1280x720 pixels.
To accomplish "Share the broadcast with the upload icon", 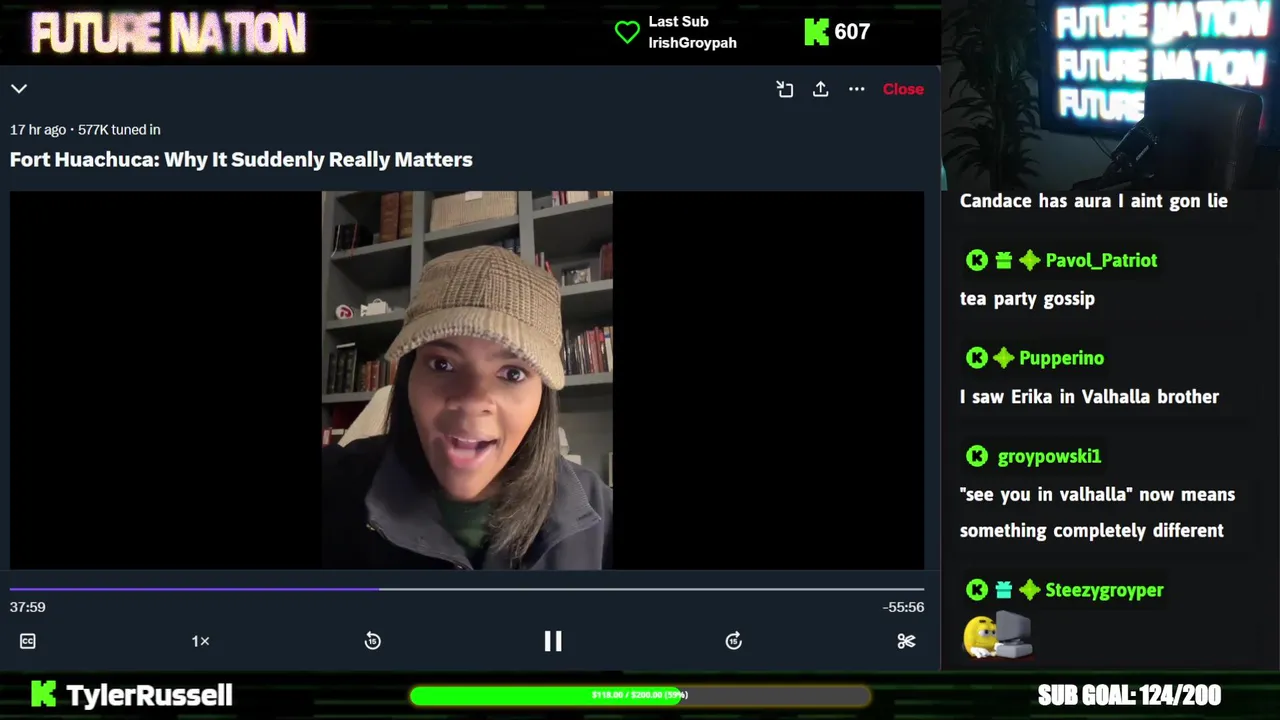I will (820, 89).
